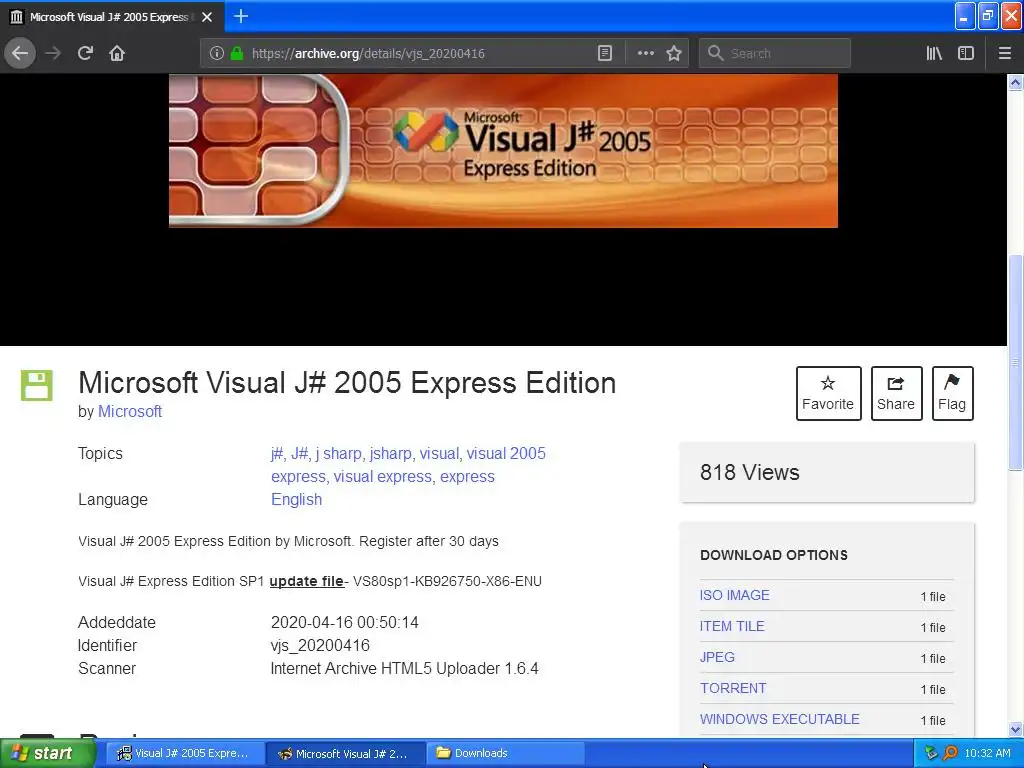The image size is (1024, 768).
Task: Flag this item
Action: click(x=952, y=393)
